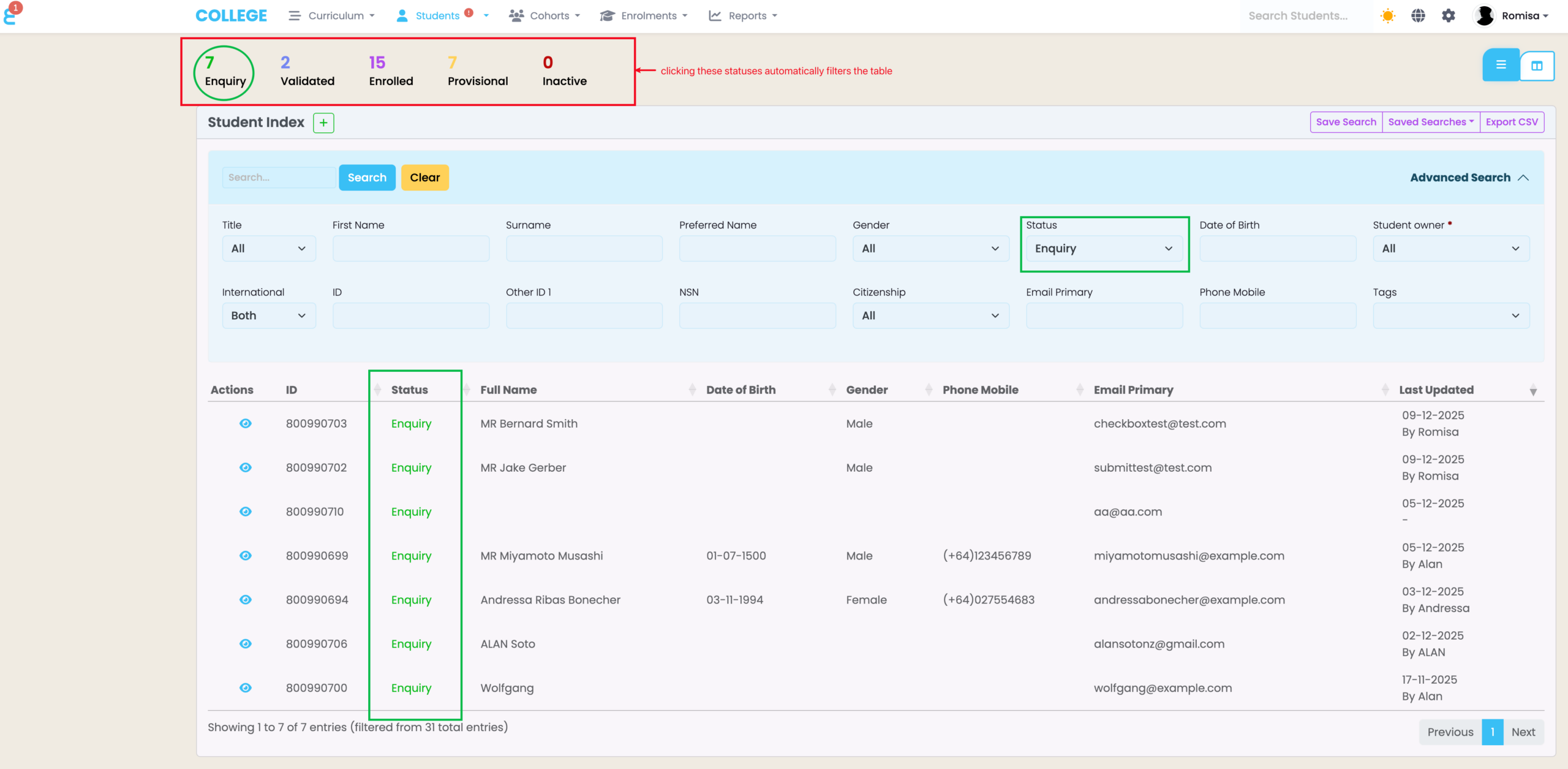
Task: Open the globe language icon
Action: click(x=1418, y=16)
